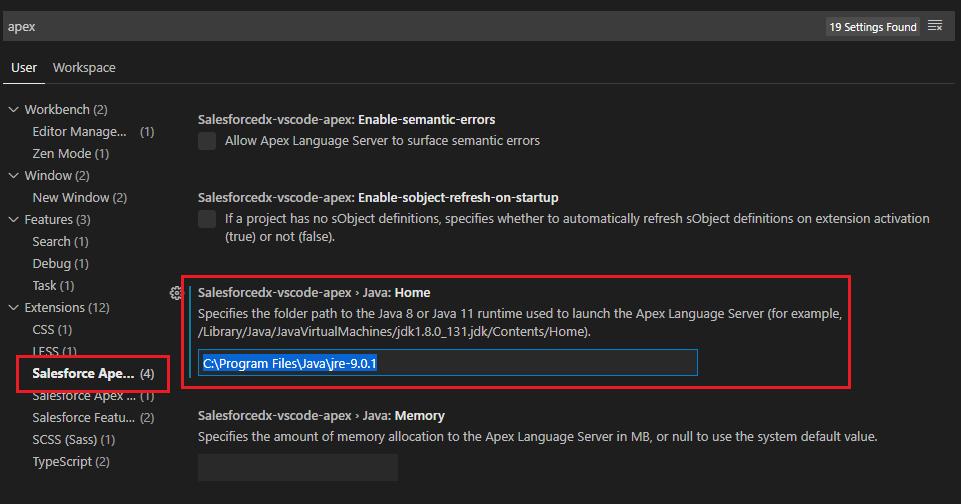This screenshot has width=961, height=504.
Task: Clear settings search filter icon
Action: [x=935, y=26]
